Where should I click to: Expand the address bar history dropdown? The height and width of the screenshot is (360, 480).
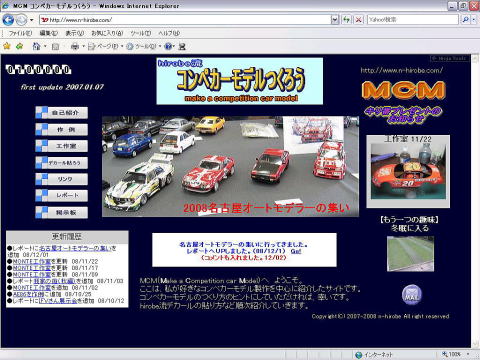click(x=335, y=20)
